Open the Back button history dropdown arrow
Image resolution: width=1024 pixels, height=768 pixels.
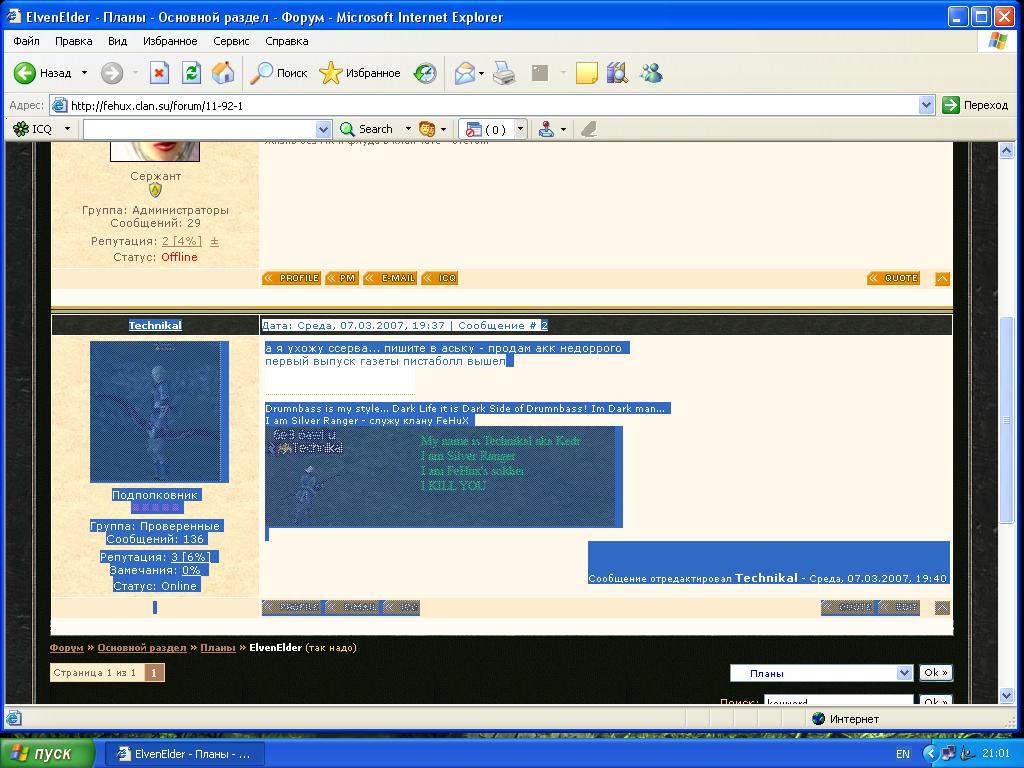point(84,73)
